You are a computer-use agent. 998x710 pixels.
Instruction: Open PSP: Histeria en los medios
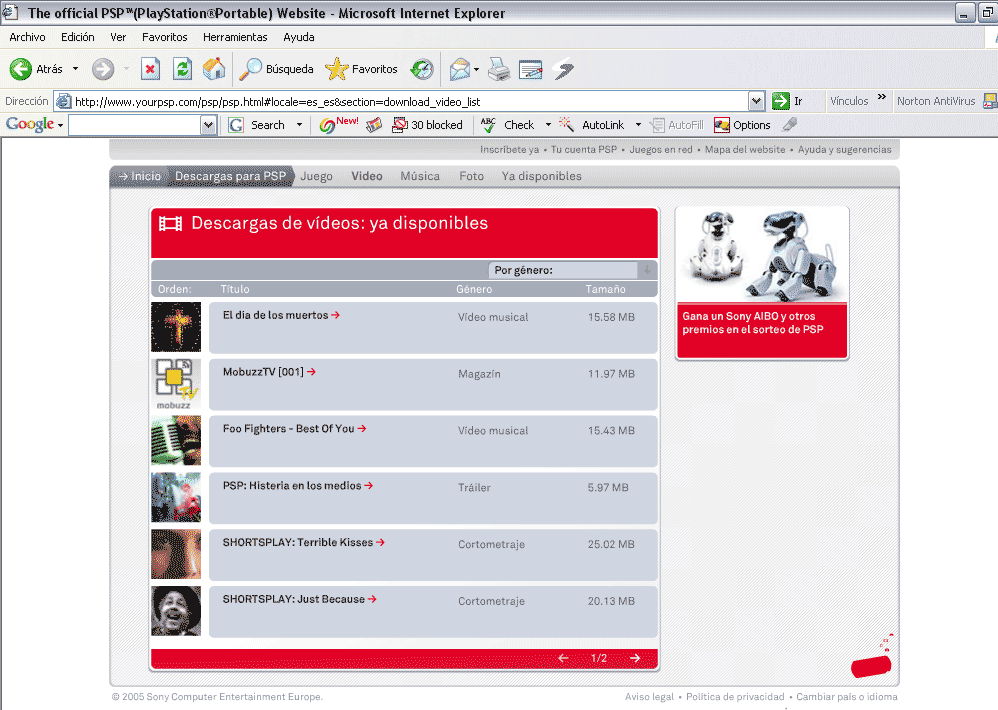[x=298, y=485]
